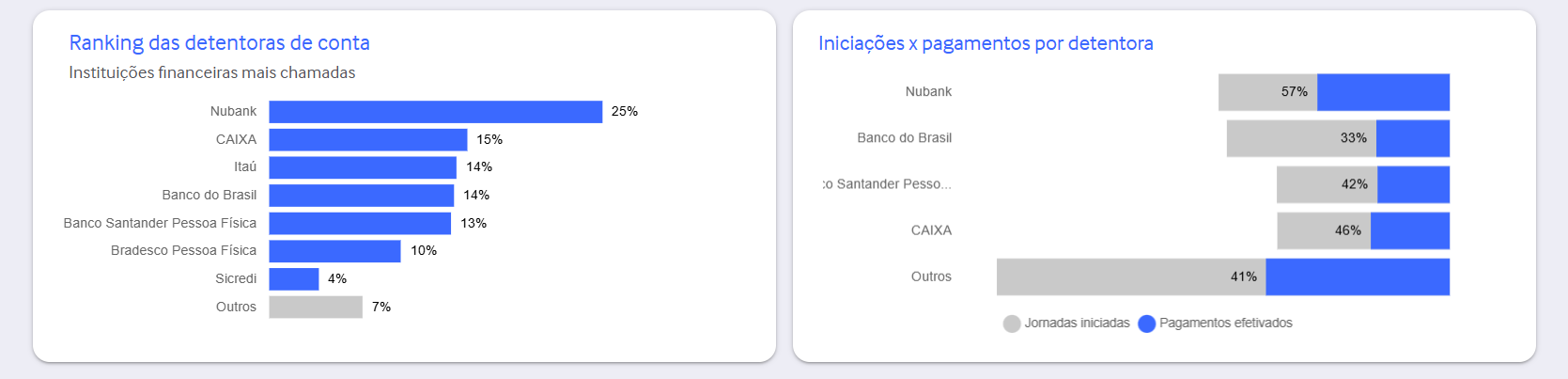Click the Sicredi 4% bar

(293, 279)
